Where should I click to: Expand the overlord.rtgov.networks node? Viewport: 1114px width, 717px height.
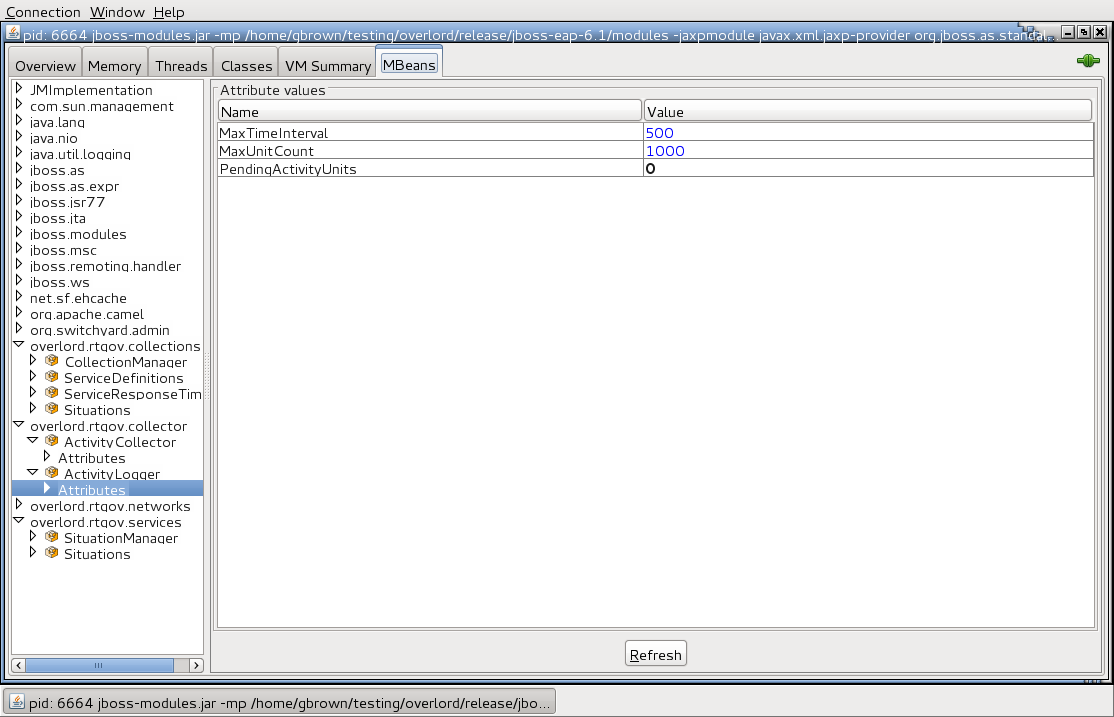tap(19, 505)
